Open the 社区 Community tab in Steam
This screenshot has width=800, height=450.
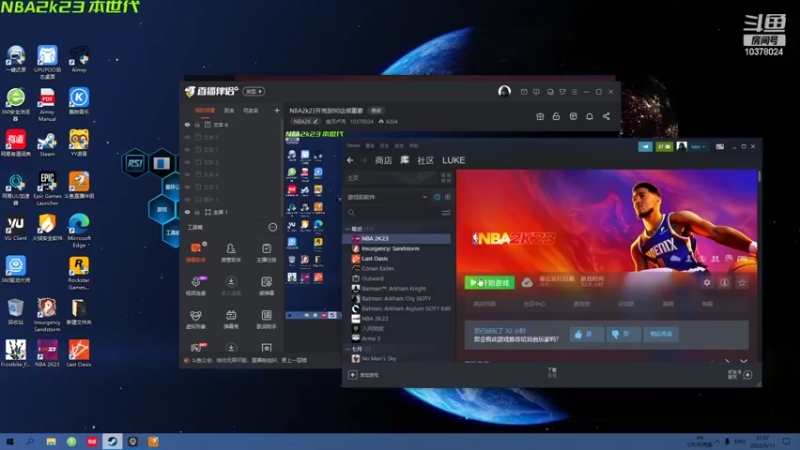pos(426,160)
